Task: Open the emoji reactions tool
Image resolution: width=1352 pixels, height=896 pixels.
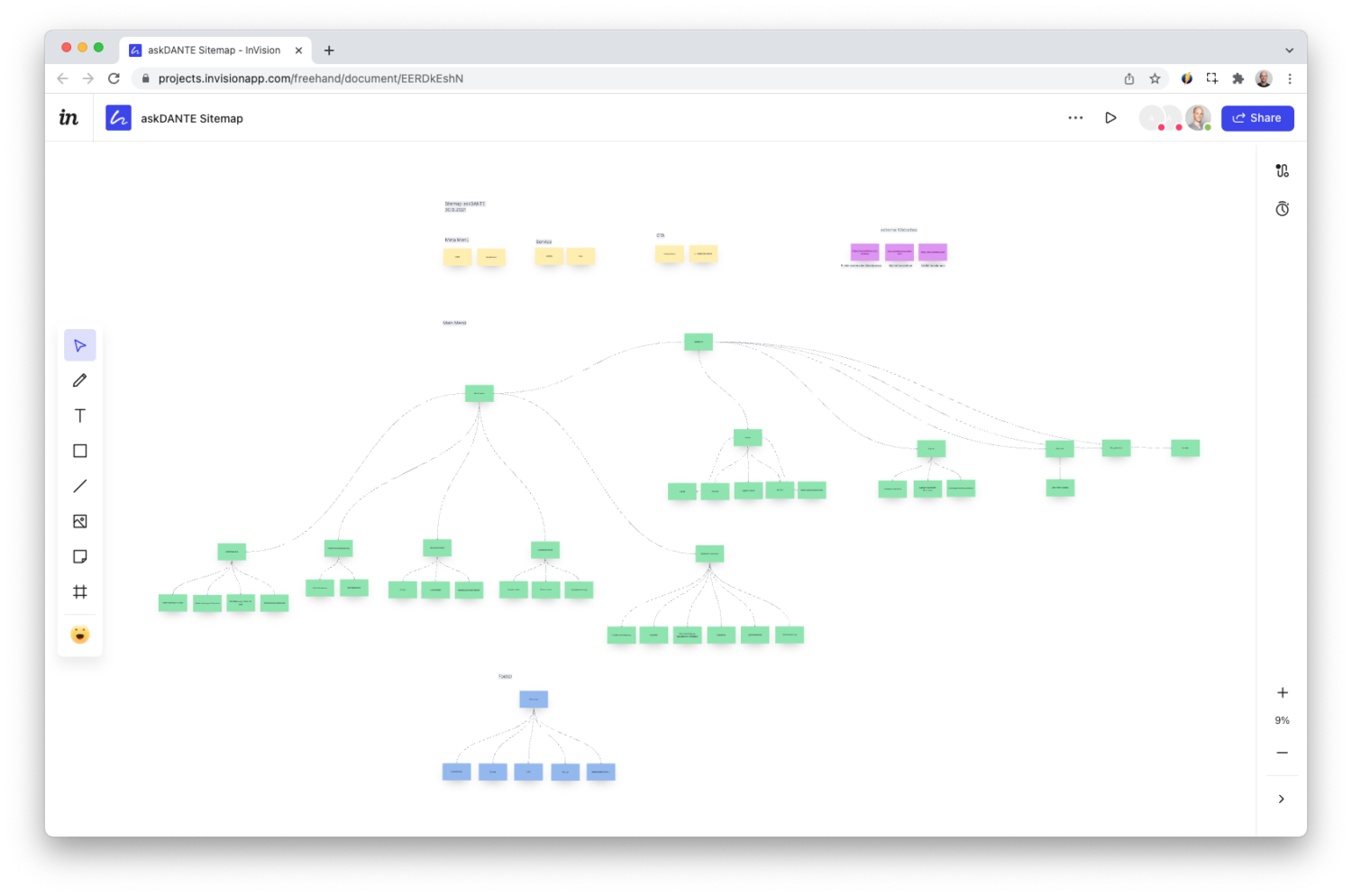Action: 80,635
